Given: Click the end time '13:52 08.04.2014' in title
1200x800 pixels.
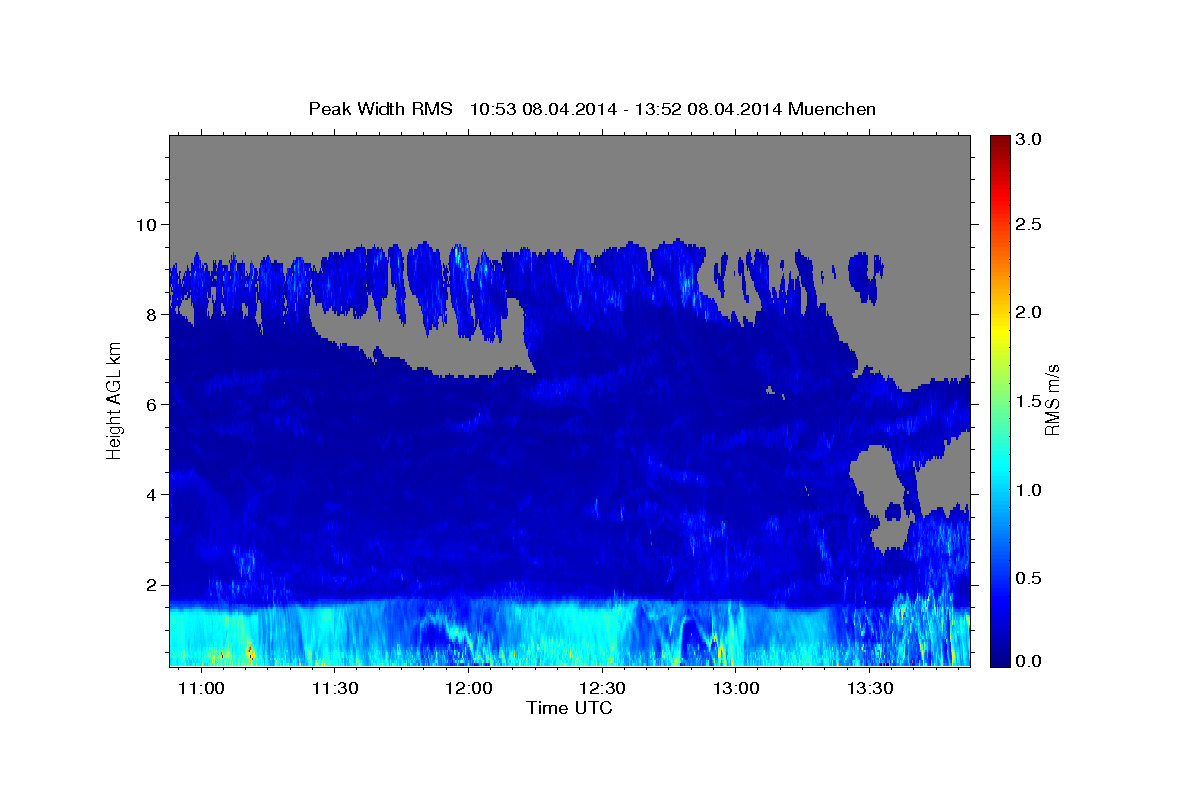Looking at the screenshot, I should (x=707, y=109).
